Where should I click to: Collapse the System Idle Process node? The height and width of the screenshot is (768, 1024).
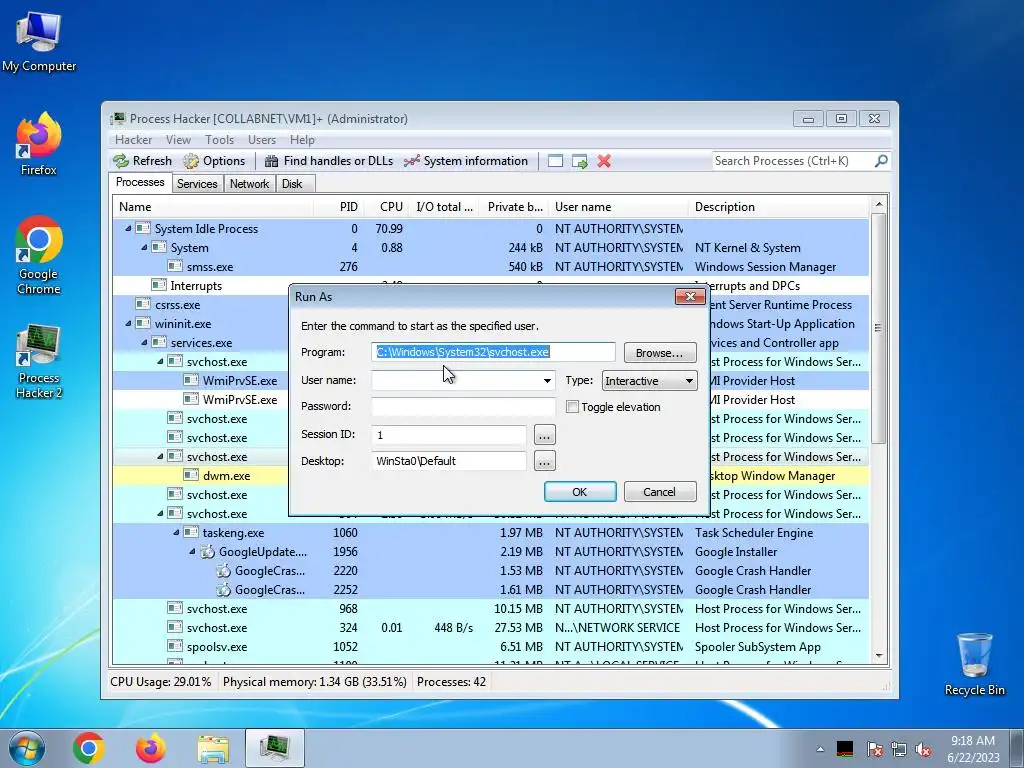[x=128, y=229]
